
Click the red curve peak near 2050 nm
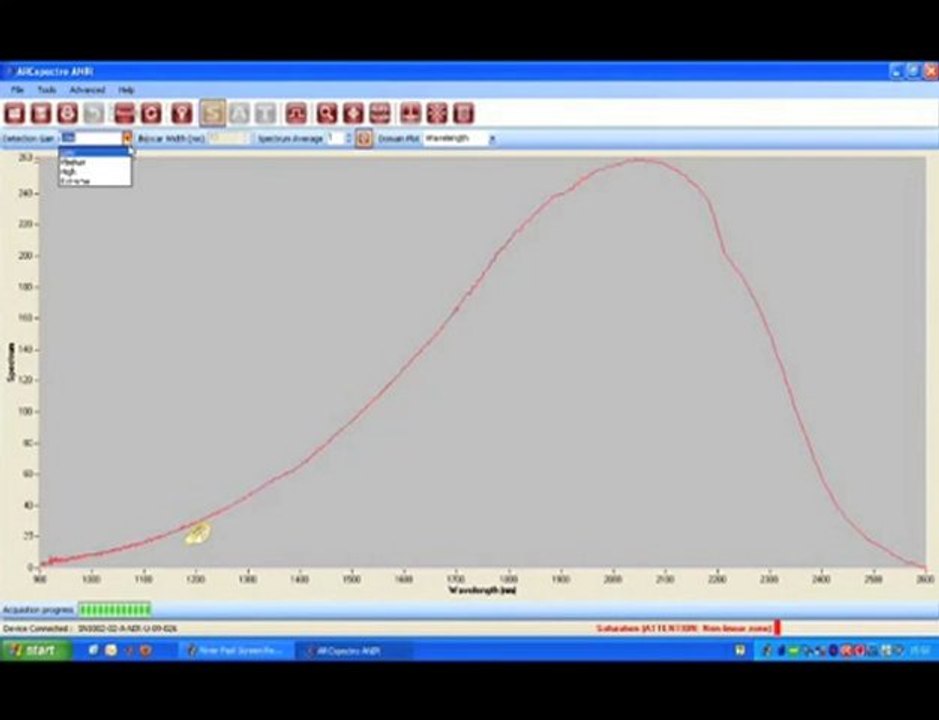(x=638, y=160)
